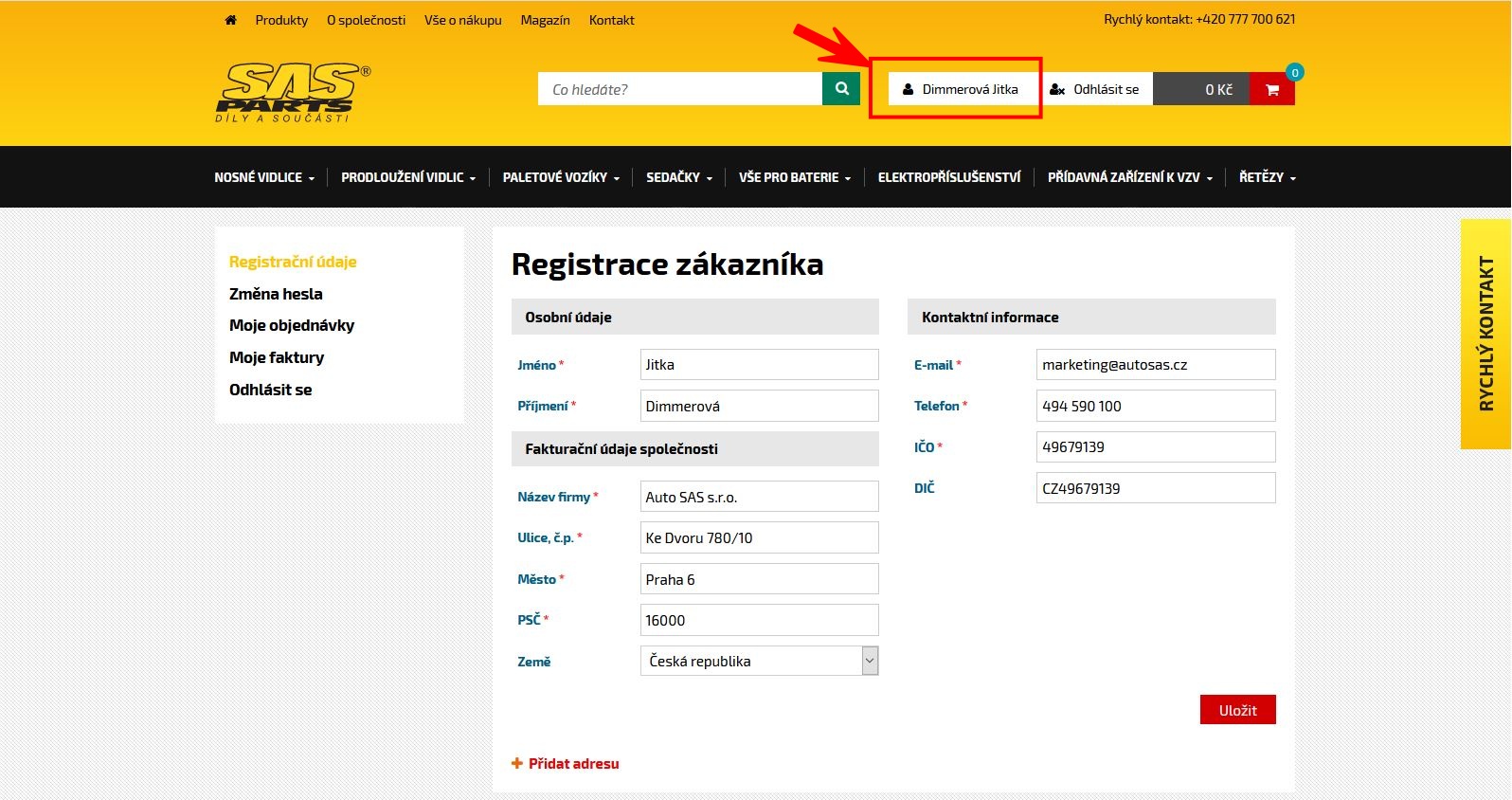Open the Magazín menu item

(545, 20)
